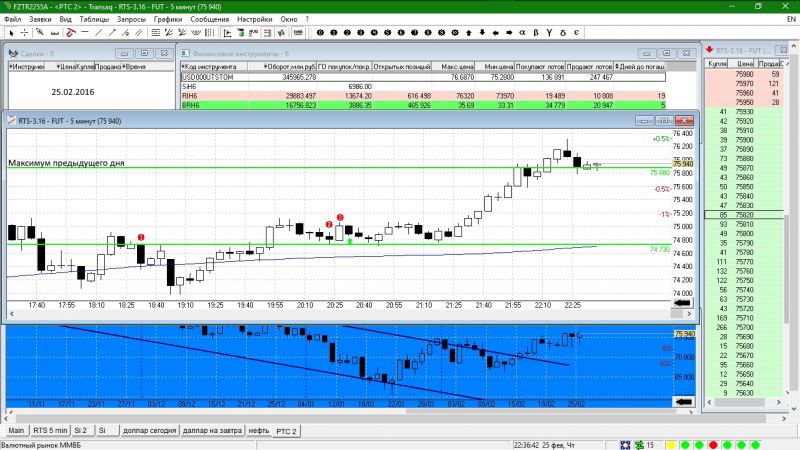Click scroll-right arrow under the order book

(x=779, y=402)
